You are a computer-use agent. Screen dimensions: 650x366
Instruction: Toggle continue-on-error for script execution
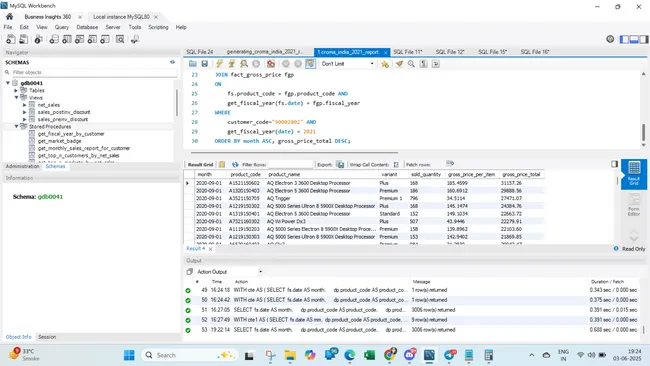[271, 64]
